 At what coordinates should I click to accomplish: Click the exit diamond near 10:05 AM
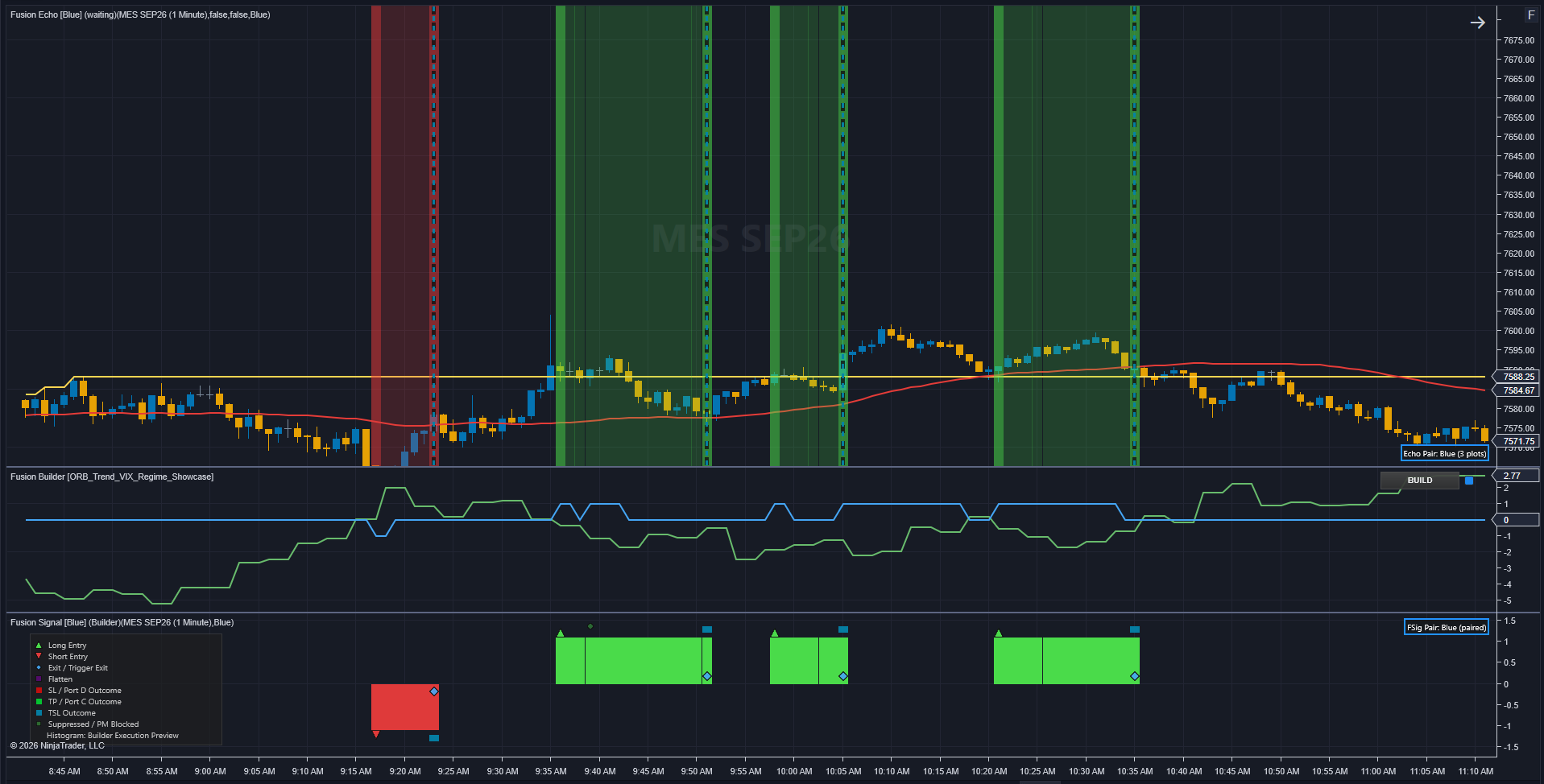pyautogui.click(x=843, y=676)
